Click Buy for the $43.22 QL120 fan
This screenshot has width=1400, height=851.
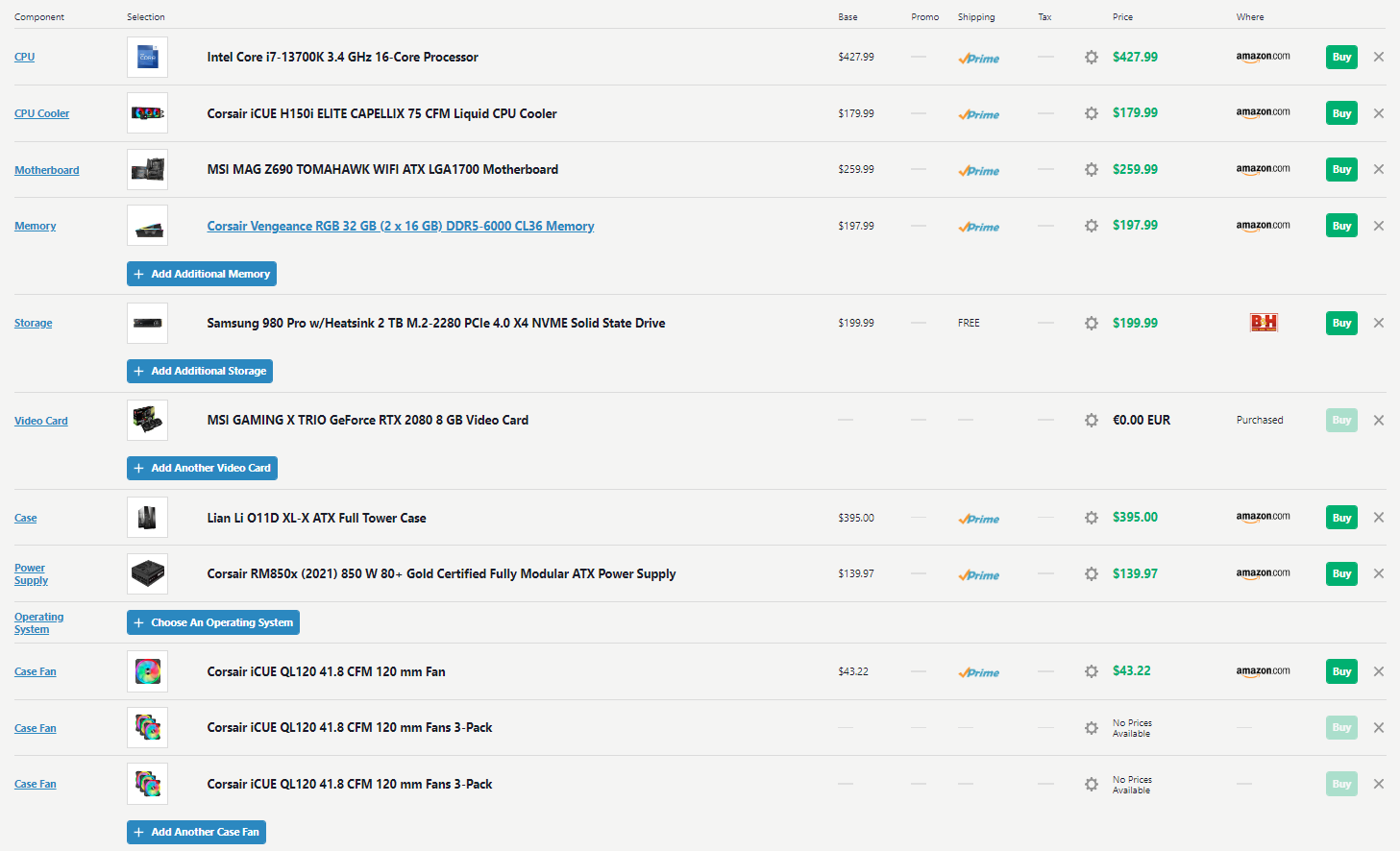tap(1341, 671)
